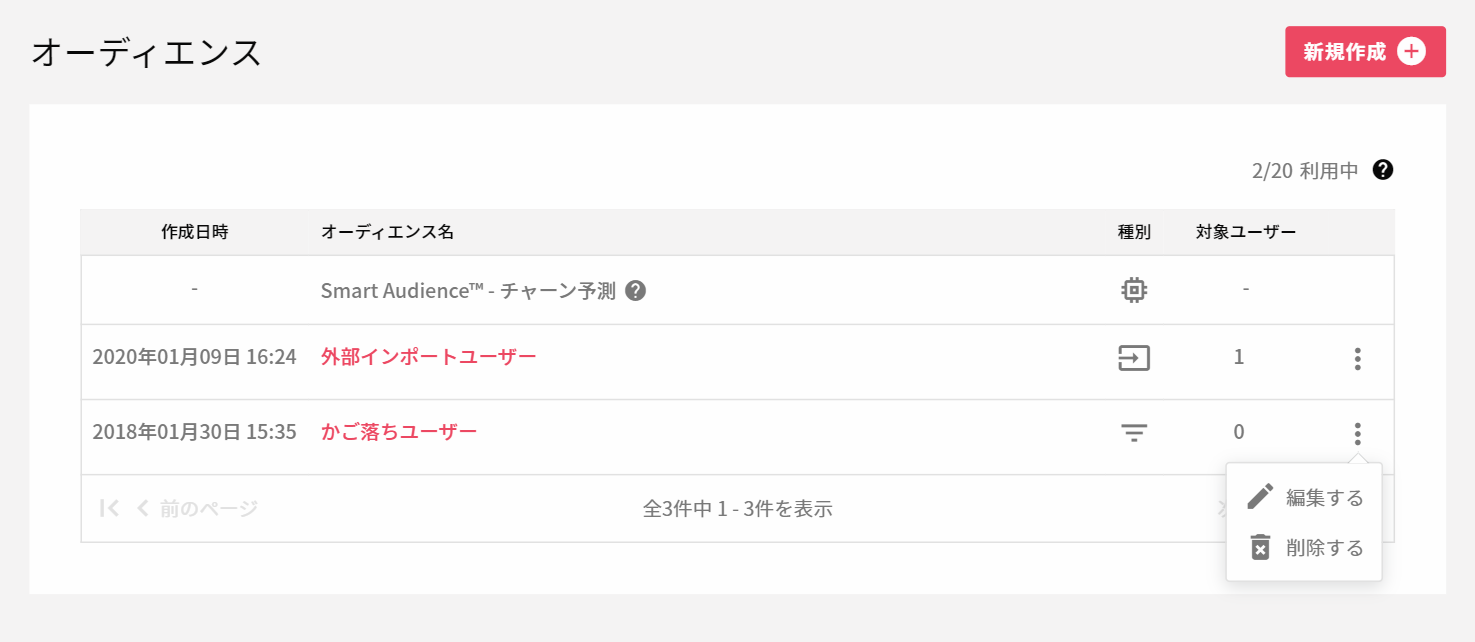This screenshot has height=642, width=1475.
Task: Click help icon next to Smart Audience チャーン予測
Action: point(635,291)
